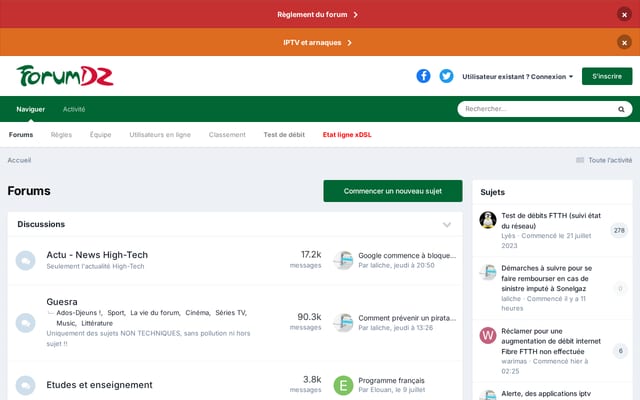Open the Etudes et enseignement forum

point(99,385)
